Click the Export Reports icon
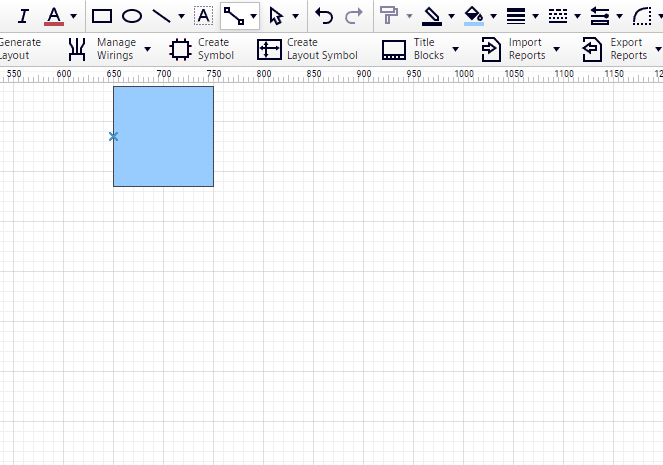 point(592,49)
